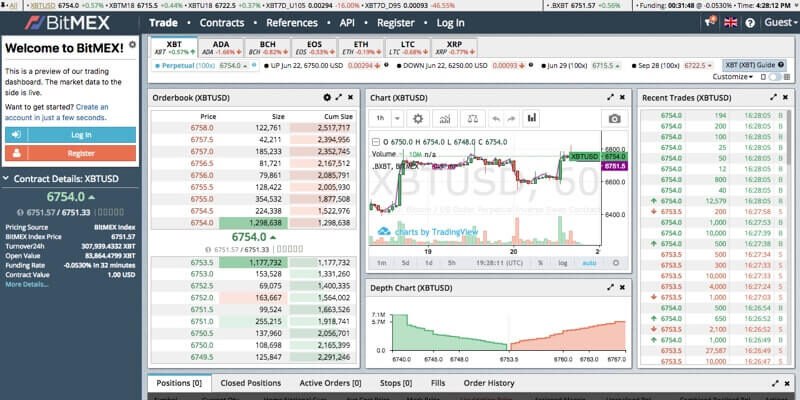
Task: Set chart range to 1m
Action: click(x=381, y=263)
